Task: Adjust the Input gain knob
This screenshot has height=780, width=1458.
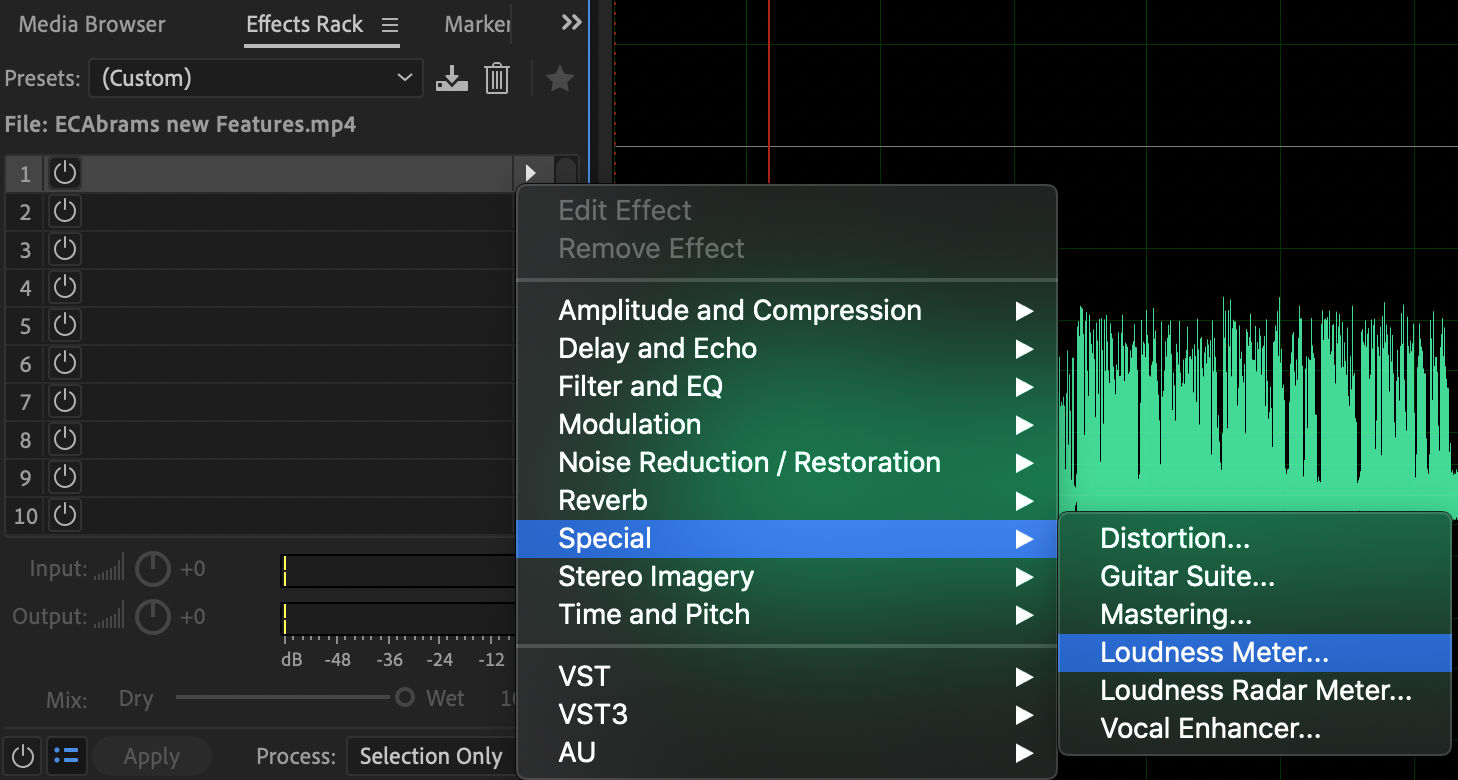Action: 153,569
